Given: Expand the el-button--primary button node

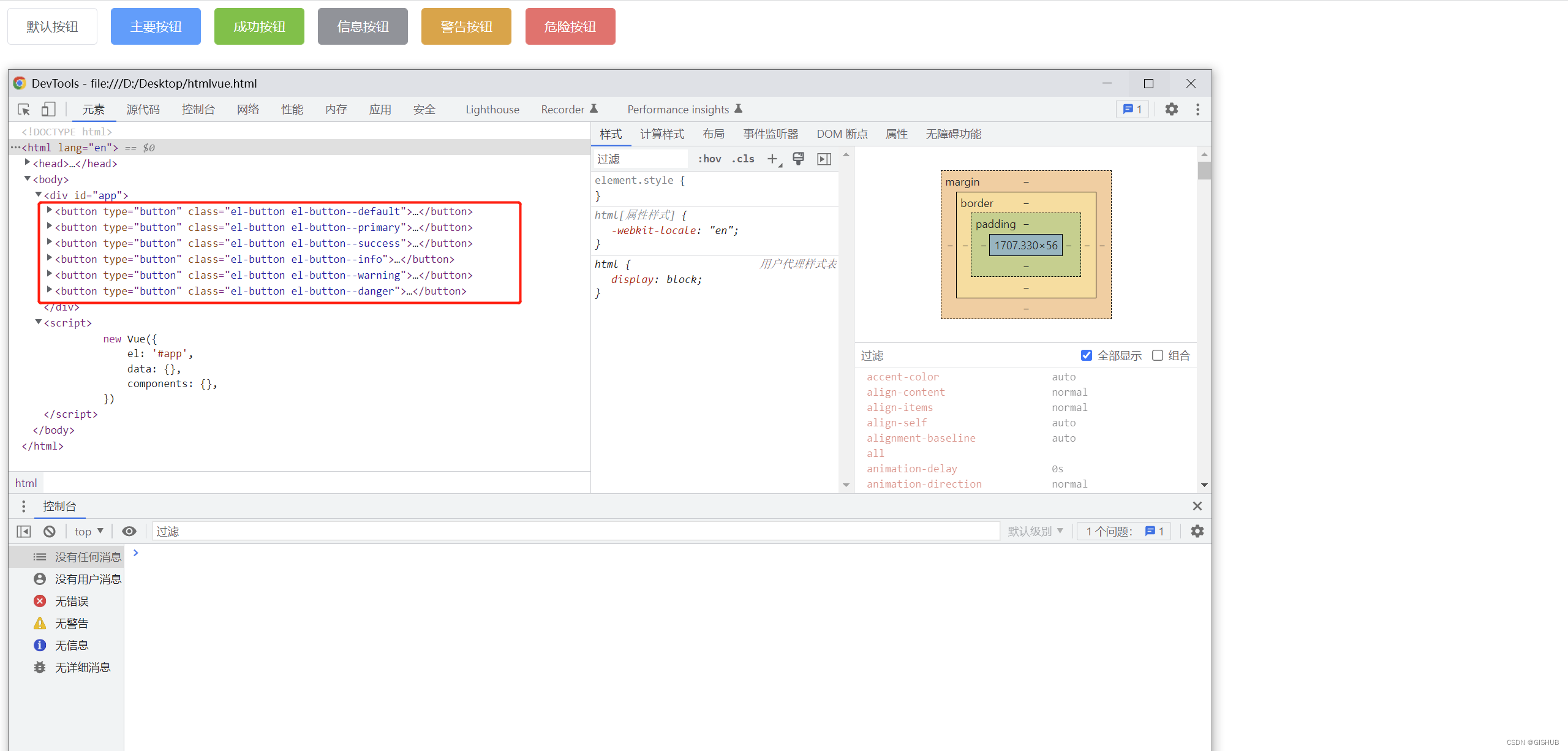Looking at the screenshot, I should pyautogui.click(x=49, y=226).
